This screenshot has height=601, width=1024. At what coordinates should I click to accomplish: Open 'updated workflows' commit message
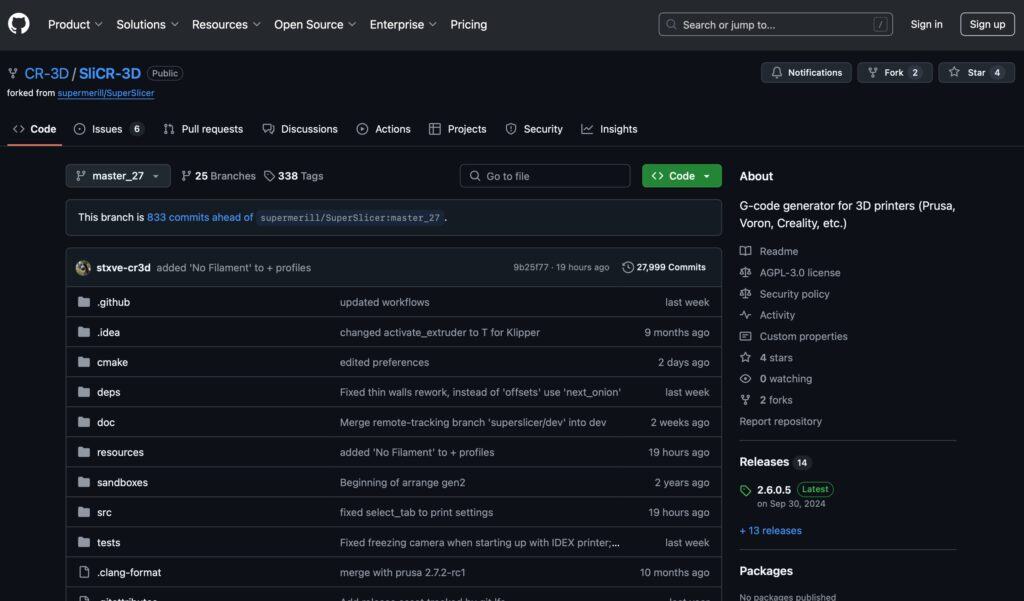[x=385, y=302]
